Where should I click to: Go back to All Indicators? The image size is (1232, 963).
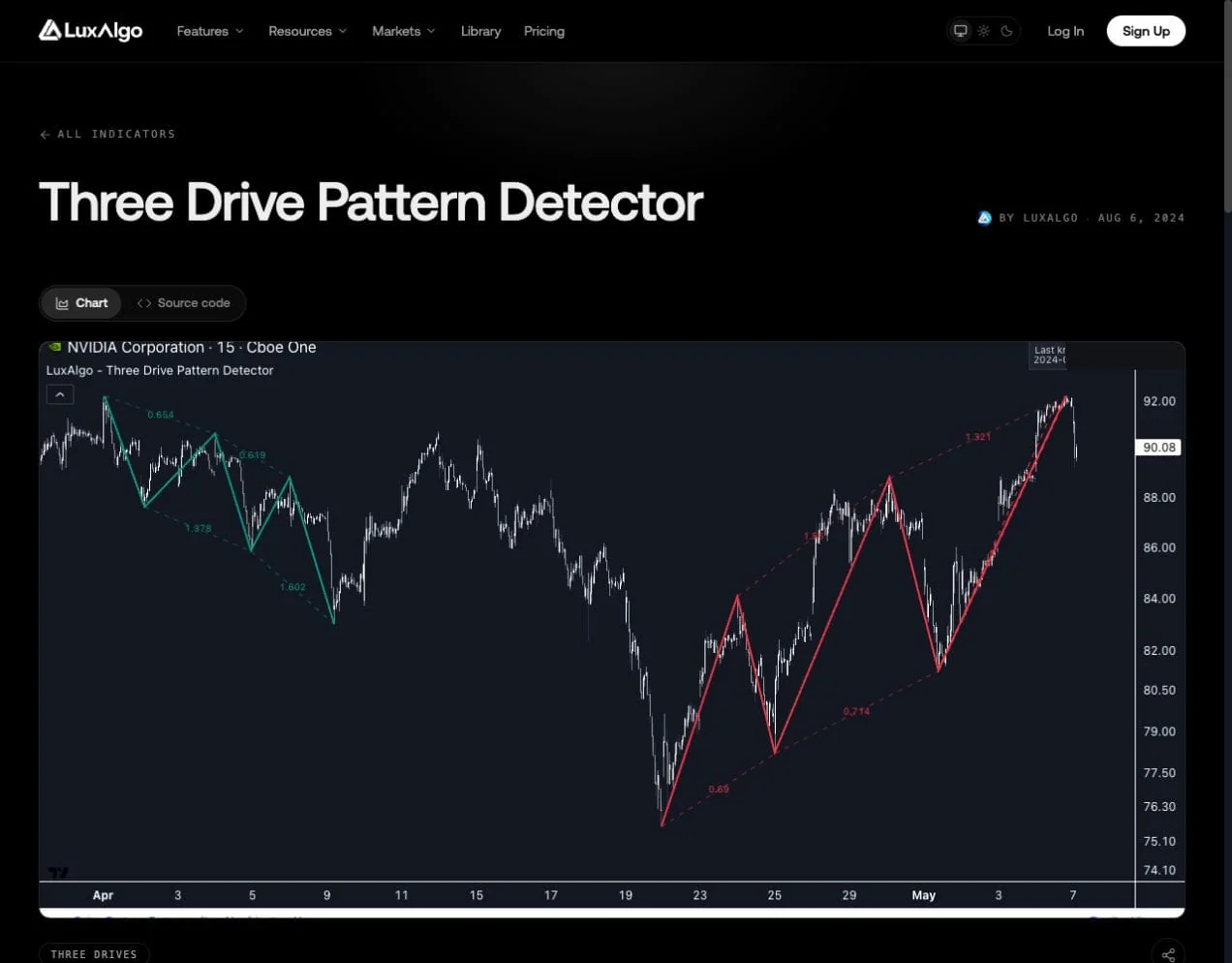point(108,134)
